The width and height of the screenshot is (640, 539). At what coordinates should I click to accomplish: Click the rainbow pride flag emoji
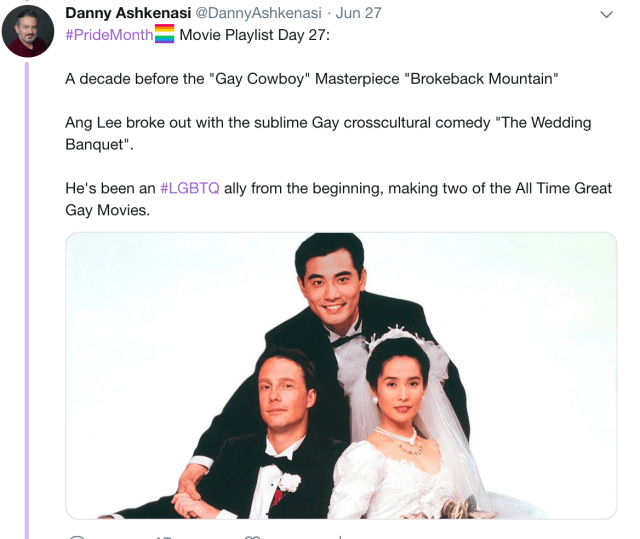(164, 34)
